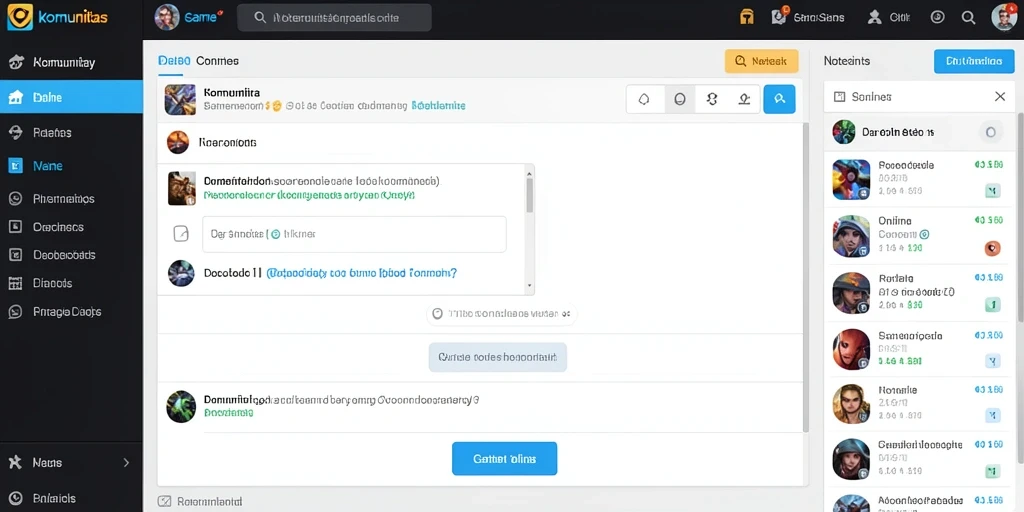The width and height of the screenshot is (1024, 512).
Task: Open the Semenoipeda game thumbnail
Action: point(852,349)
